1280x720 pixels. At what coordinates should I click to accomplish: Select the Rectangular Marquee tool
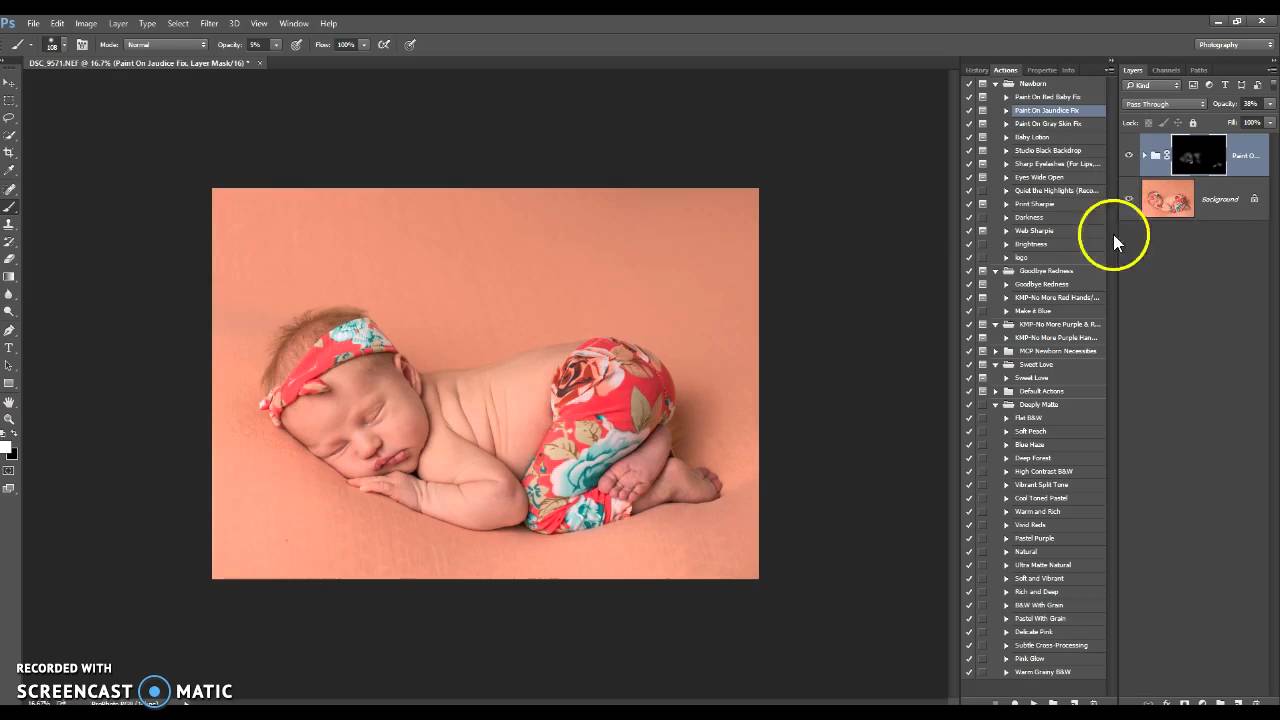(x=9, y=101)
